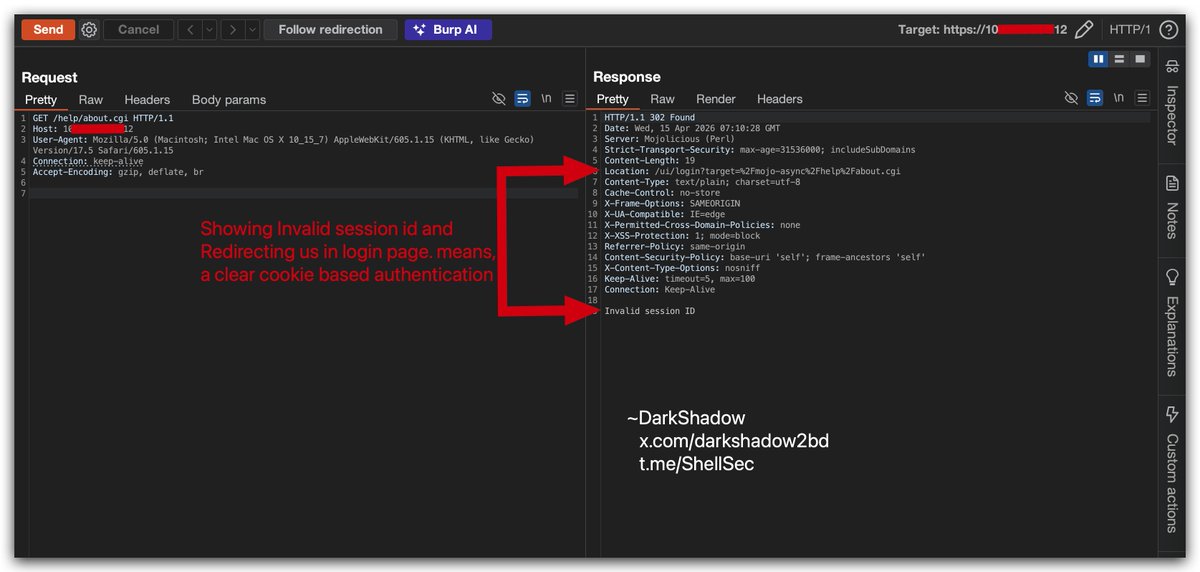Open the Request Headers tab
1200x572 pixels.
[147, 99]
